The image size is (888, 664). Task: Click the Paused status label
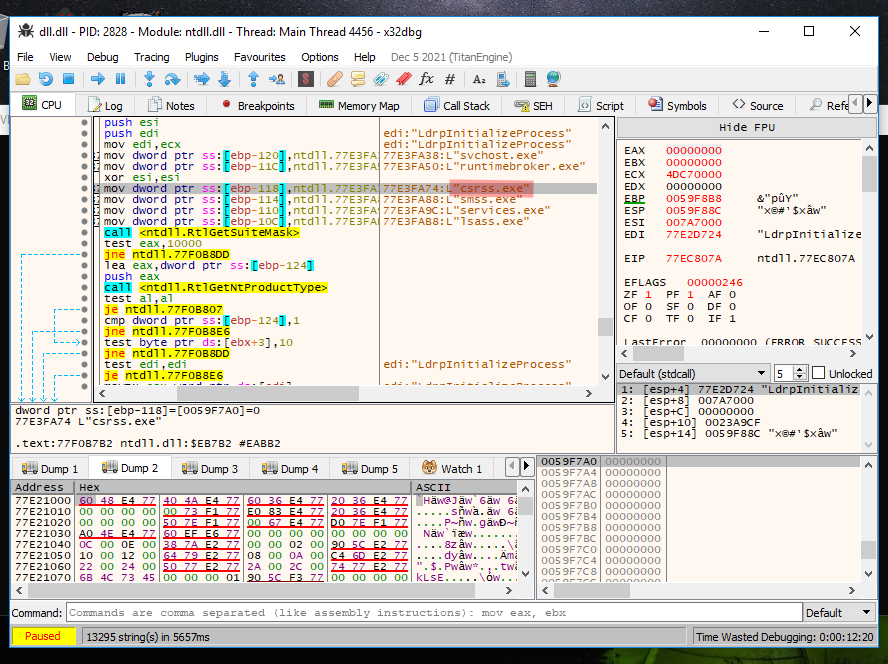point(43,637)
